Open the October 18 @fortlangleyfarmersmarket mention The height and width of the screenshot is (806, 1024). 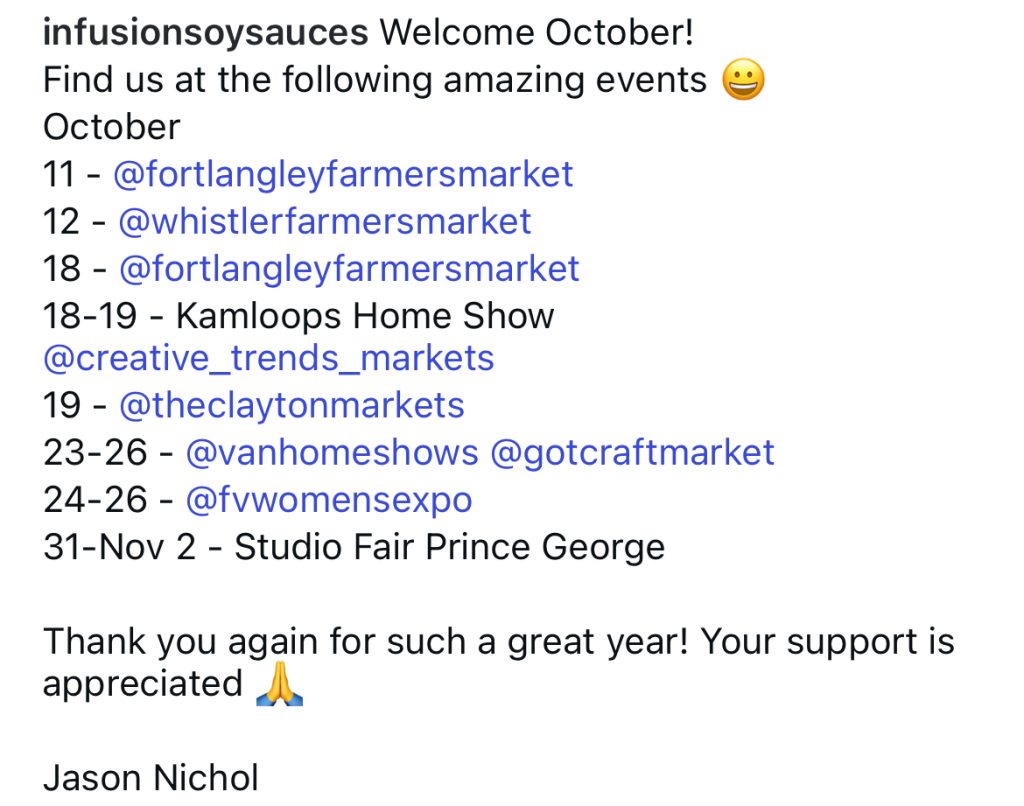349,268
